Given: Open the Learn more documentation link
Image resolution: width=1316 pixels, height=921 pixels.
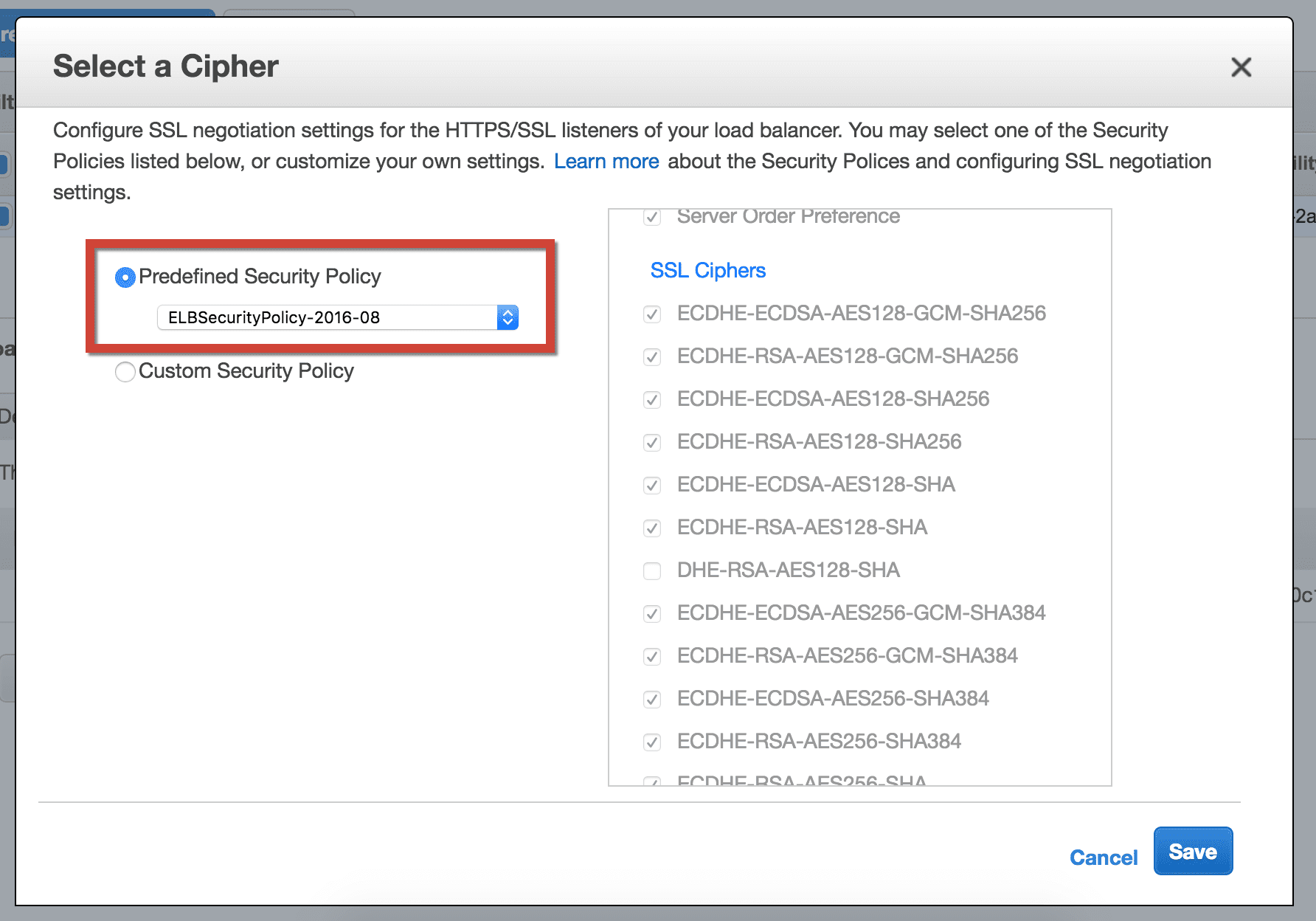Looking at the screenshot, I should pos(606,161).
